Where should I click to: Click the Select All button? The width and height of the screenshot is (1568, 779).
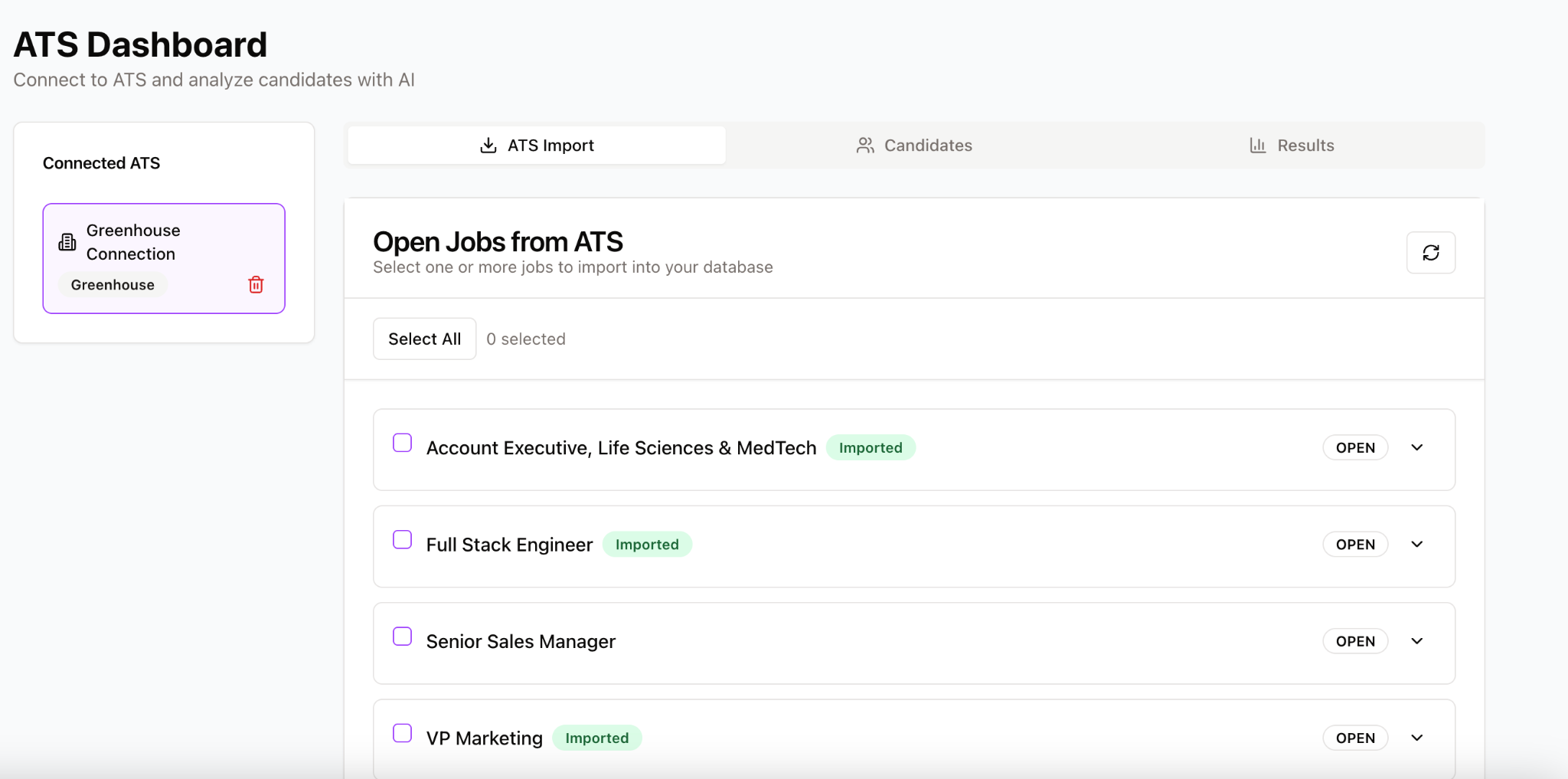pos(425,339)
